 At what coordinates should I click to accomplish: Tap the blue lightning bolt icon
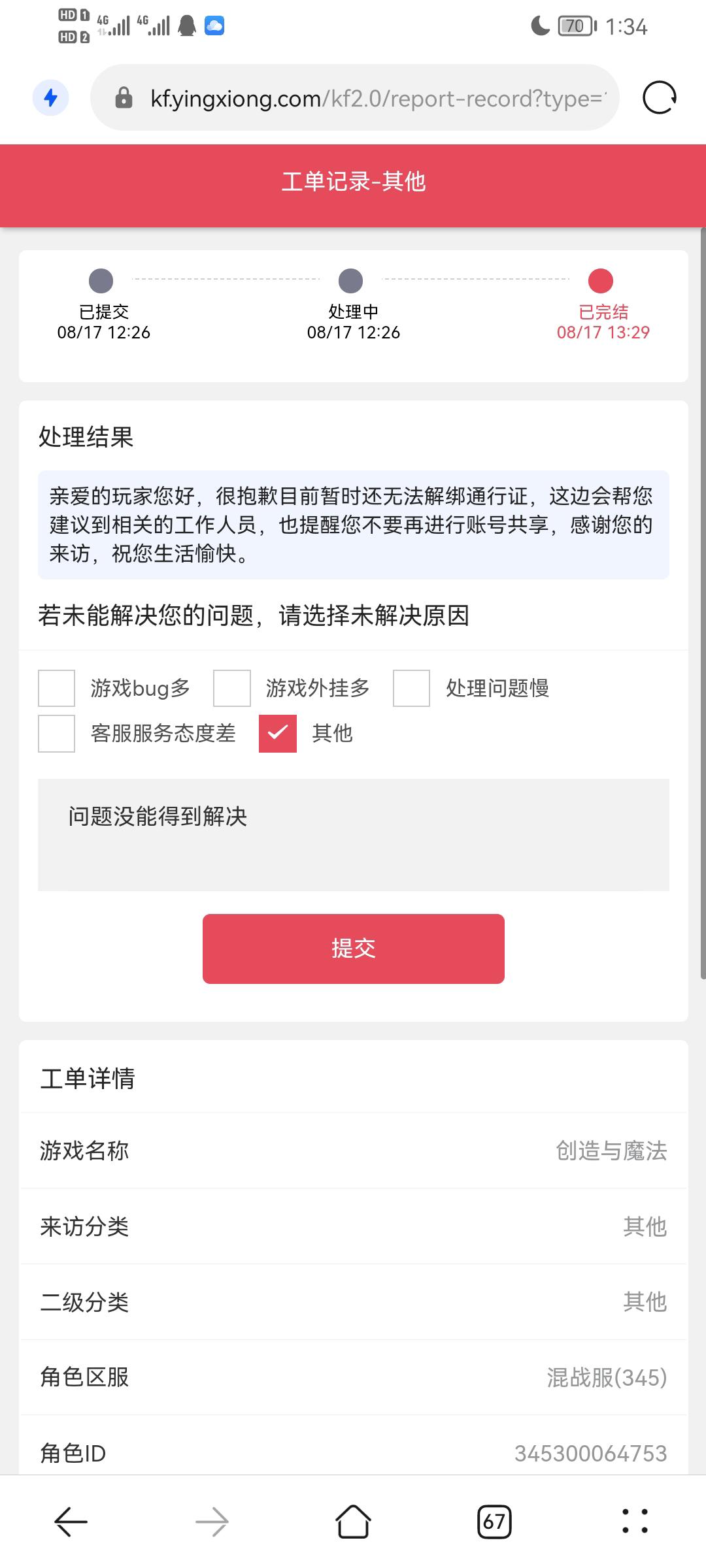pos(50,98)
